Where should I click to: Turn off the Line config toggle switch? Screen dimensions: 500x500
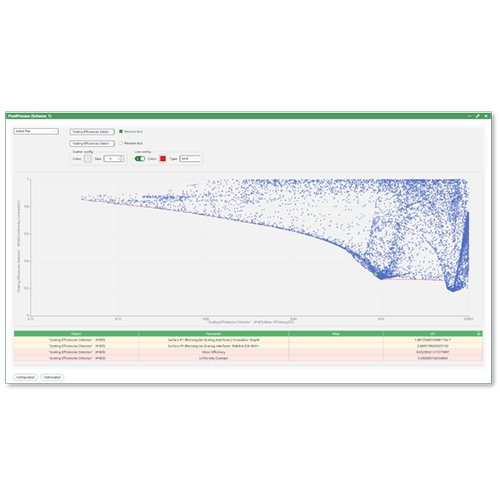140,159
